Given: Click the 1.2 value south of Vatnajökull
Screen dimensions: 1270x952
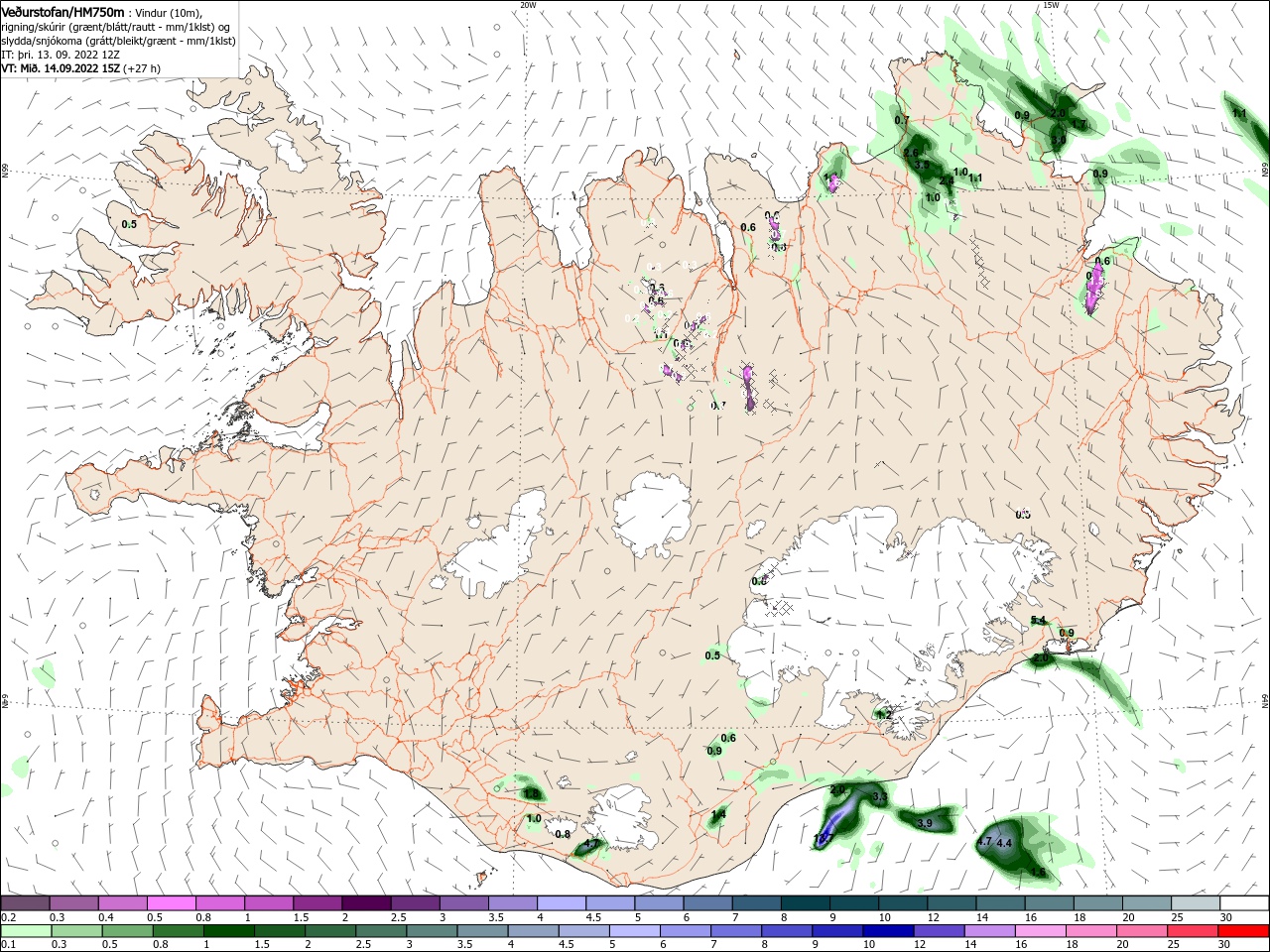Looking at the screenshot, I should (x=884, y=715).
